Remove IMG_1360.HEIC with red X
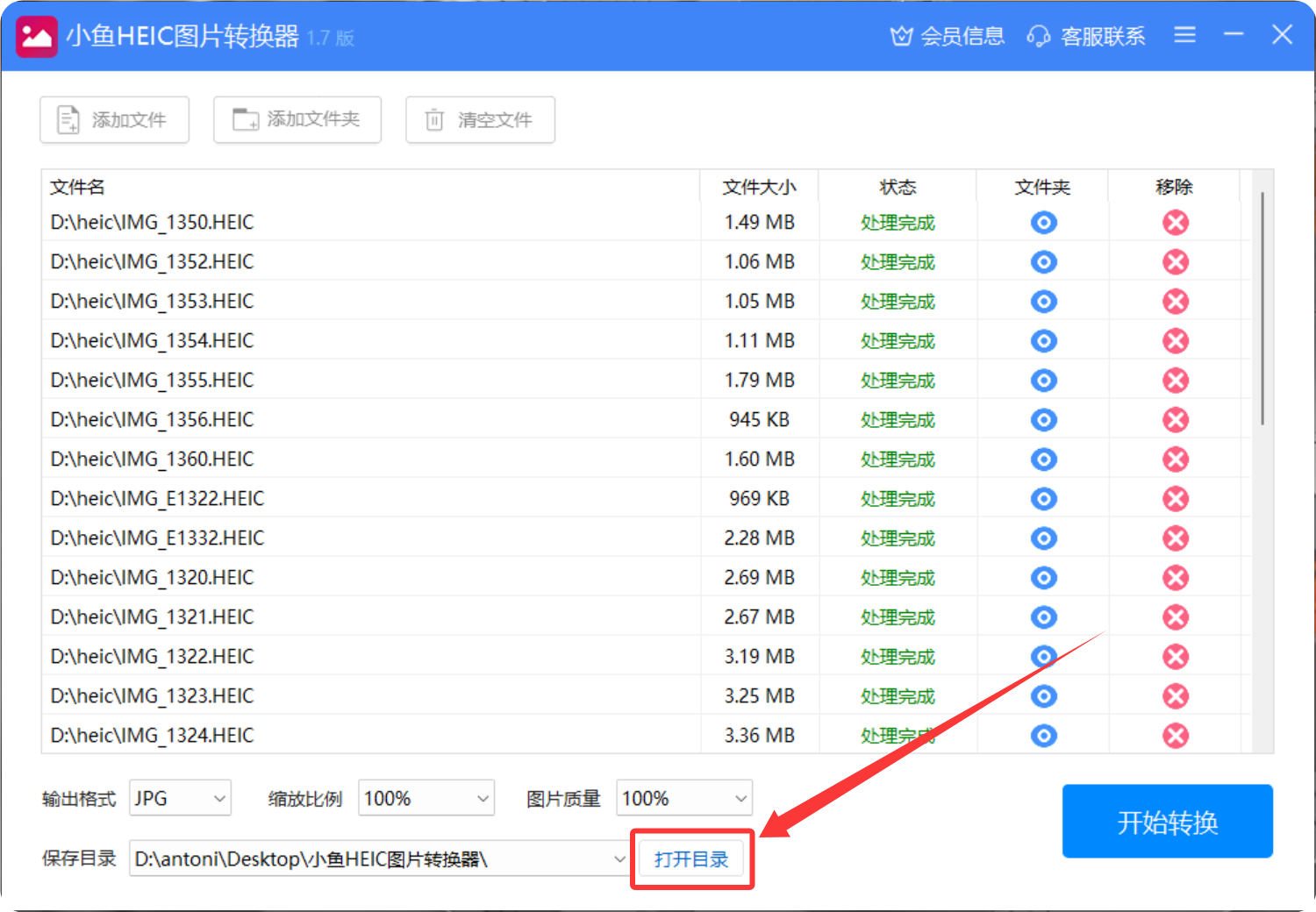This screenshot has height=912, width=1316. pos(1176,460)
